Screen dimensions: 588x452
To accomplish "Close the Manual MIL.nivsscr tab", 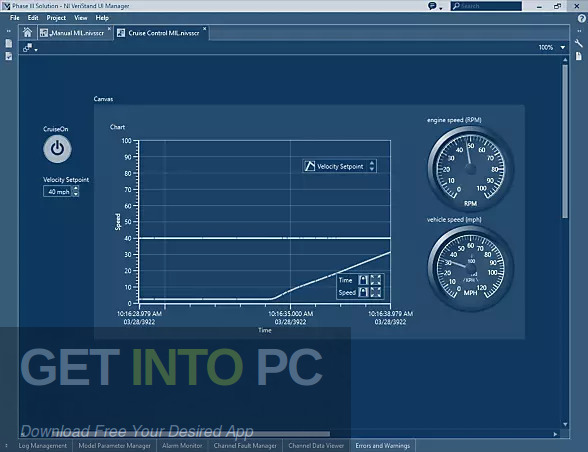I will point(109,29).
